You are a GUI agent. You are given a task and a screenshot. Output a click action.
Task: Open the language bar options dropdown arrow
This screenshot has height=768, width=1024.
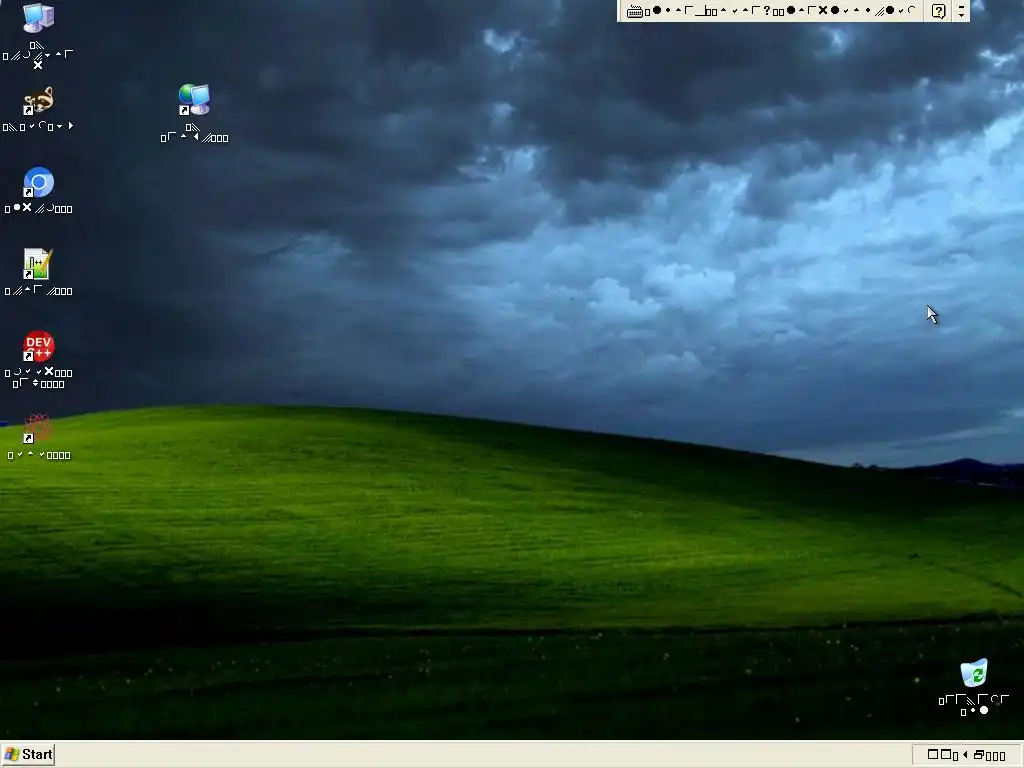point(961,14)
